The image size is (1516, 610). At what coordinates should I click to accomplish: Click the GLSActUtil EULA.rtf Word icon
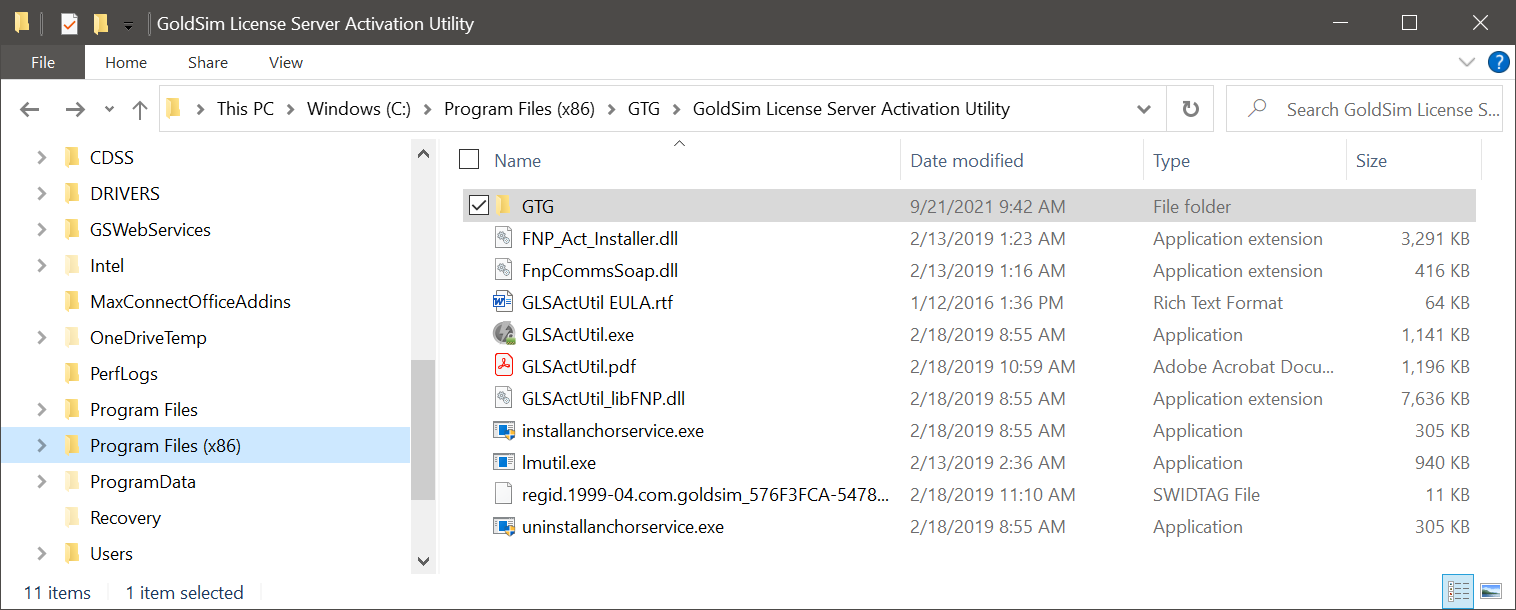504,302
